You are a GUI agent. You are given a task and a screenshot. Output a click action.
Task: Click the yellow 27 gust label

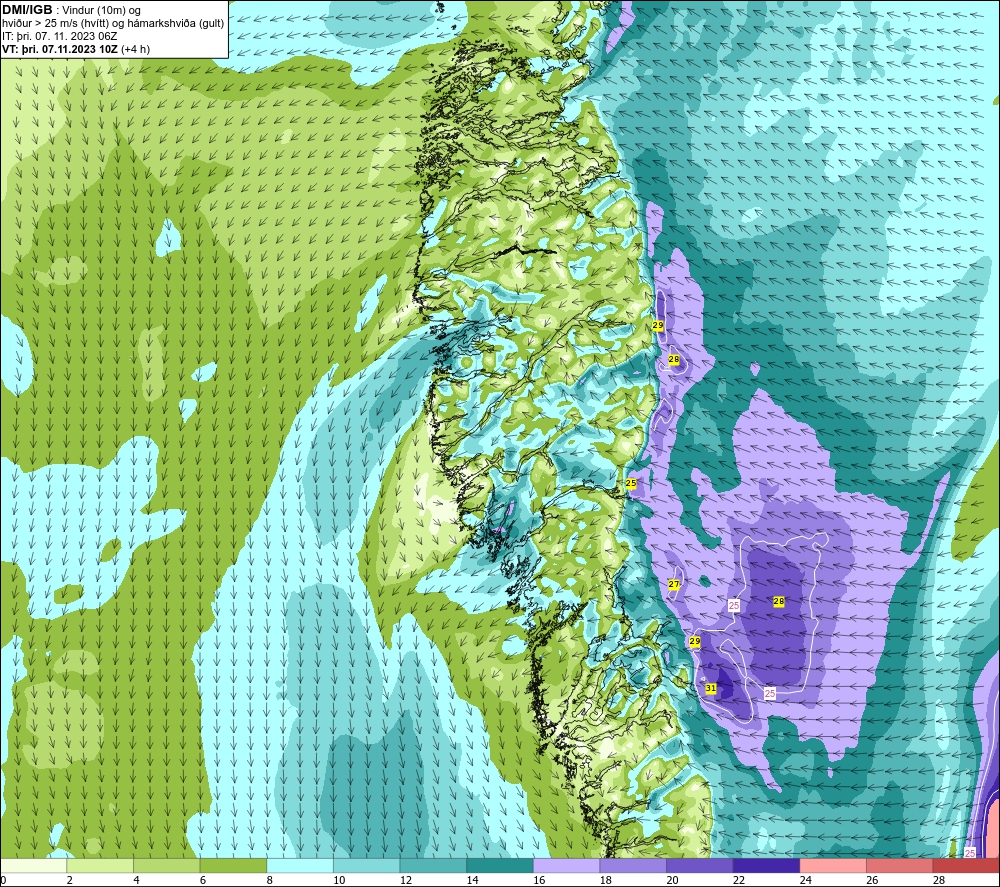coord(674,584)
